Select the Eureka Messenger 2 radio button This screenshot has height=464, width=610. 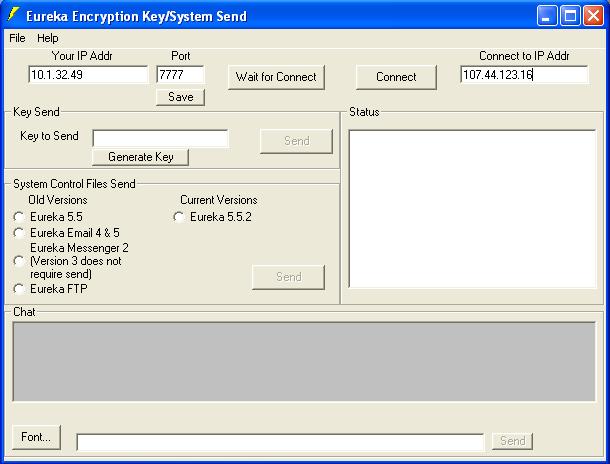coord(19,261)
